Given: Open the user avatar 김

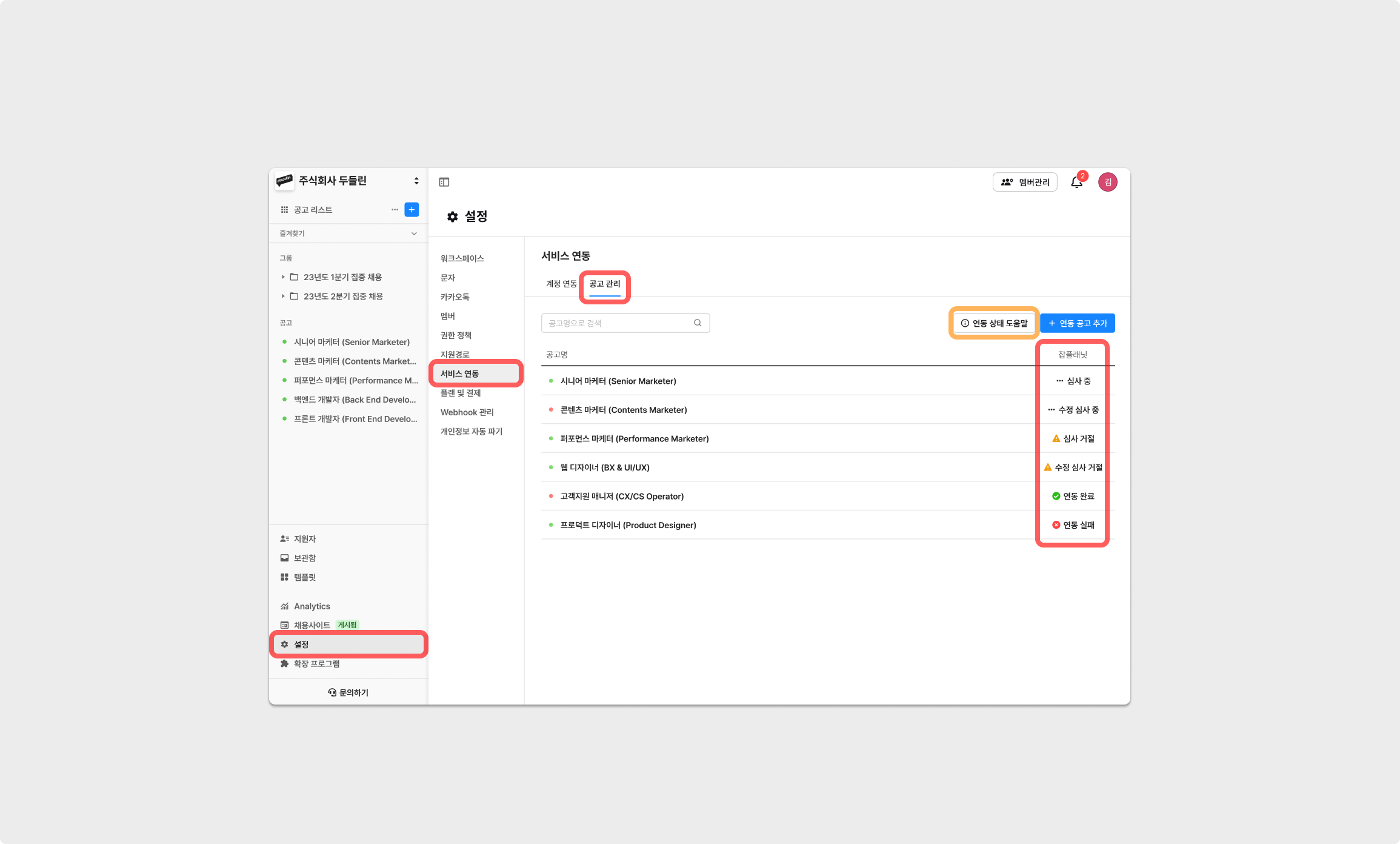Looking at the screenshot, I should click(x=1108, y=182).
